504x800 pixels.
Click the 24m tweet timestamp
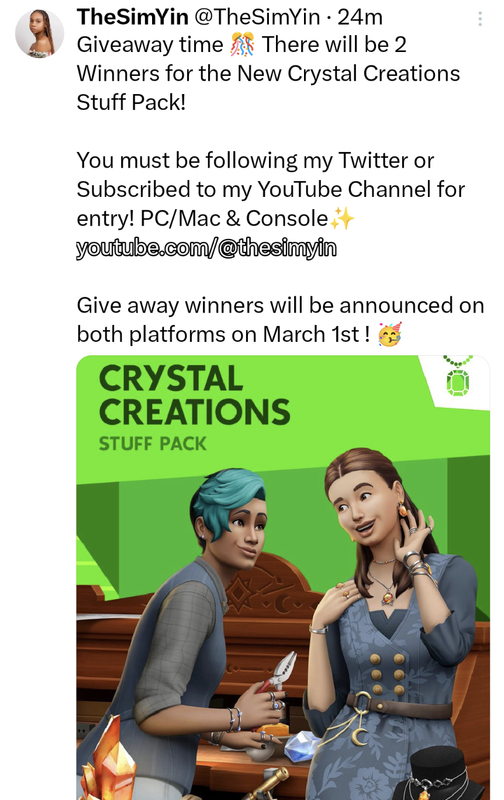click(360, 17)
